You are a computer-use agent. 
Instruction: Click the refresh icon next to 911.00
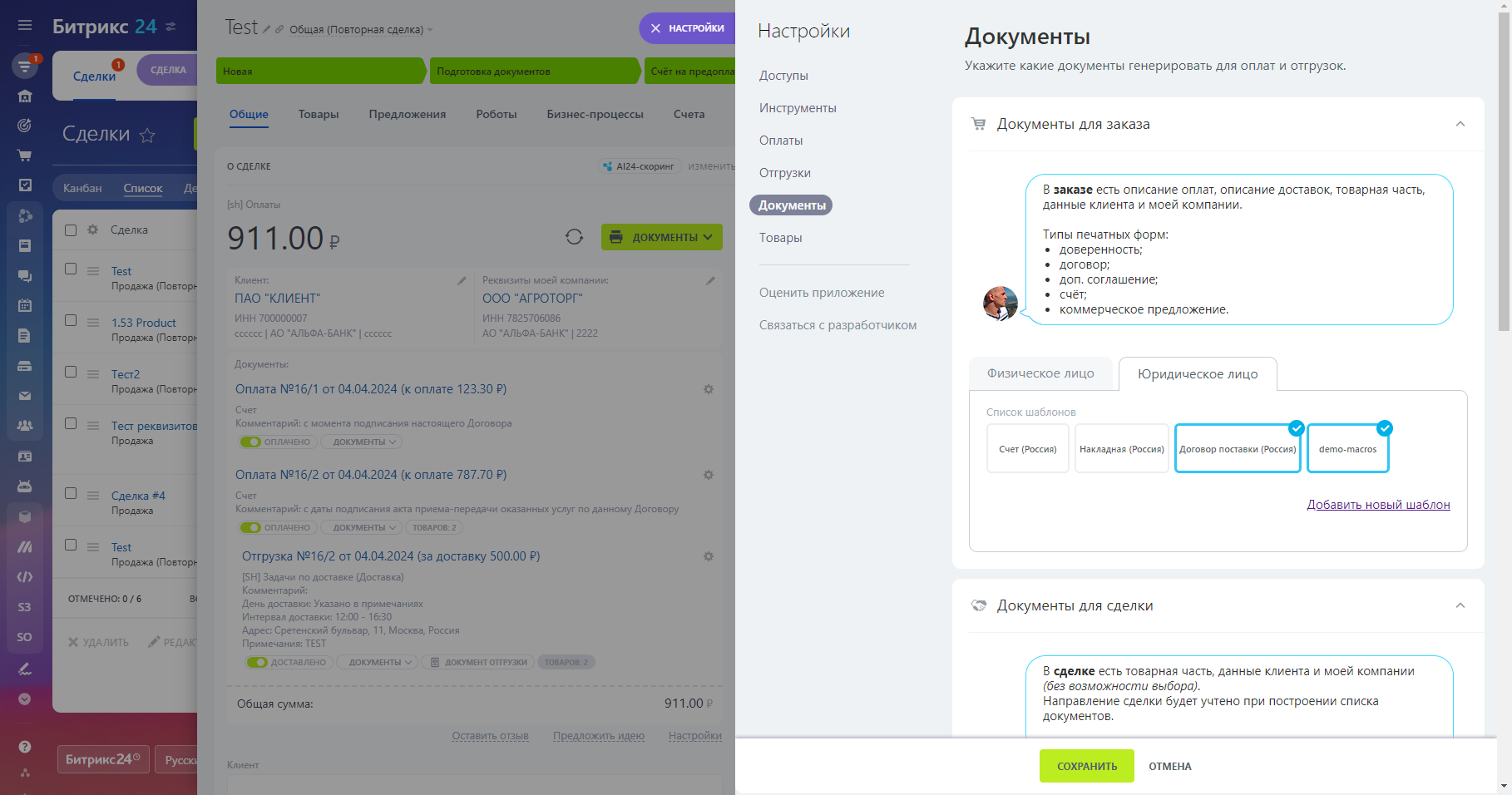click(574, 237)
